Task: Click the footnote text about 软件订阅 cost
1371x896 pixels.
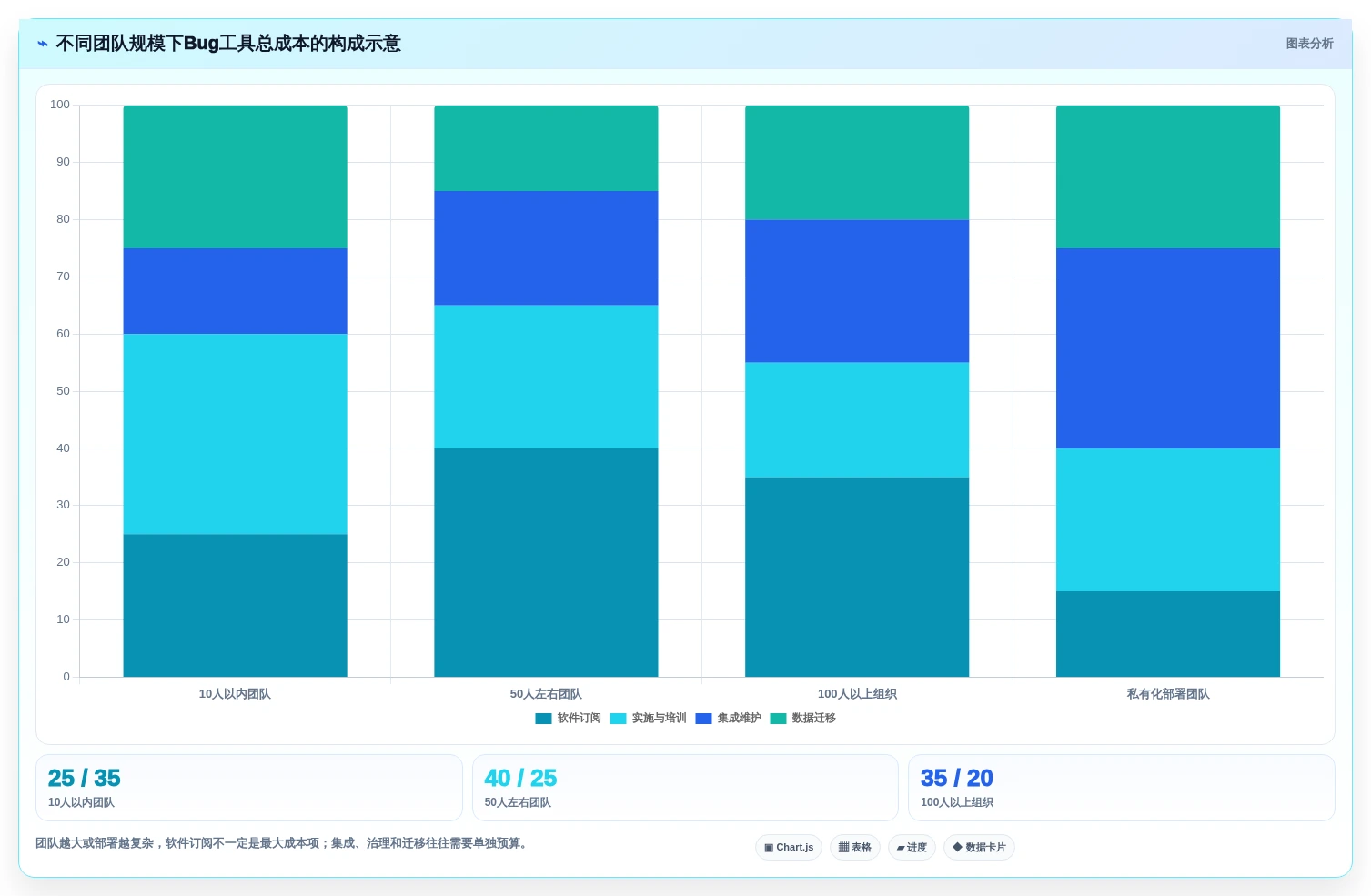Action: tap(282, 843)
